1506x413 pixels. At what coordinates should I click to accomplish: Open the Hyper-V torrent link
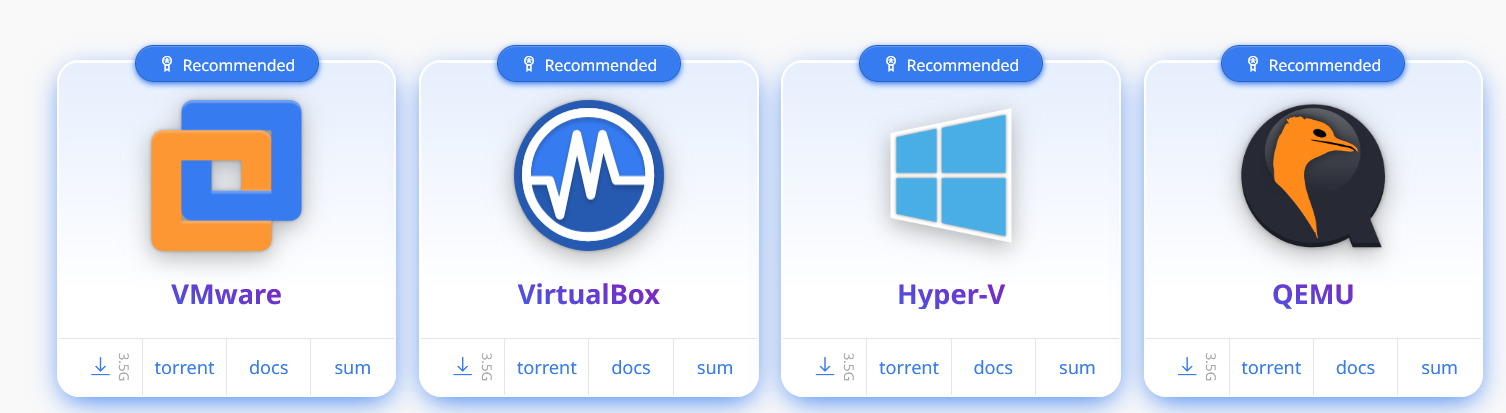click(908, 368)
